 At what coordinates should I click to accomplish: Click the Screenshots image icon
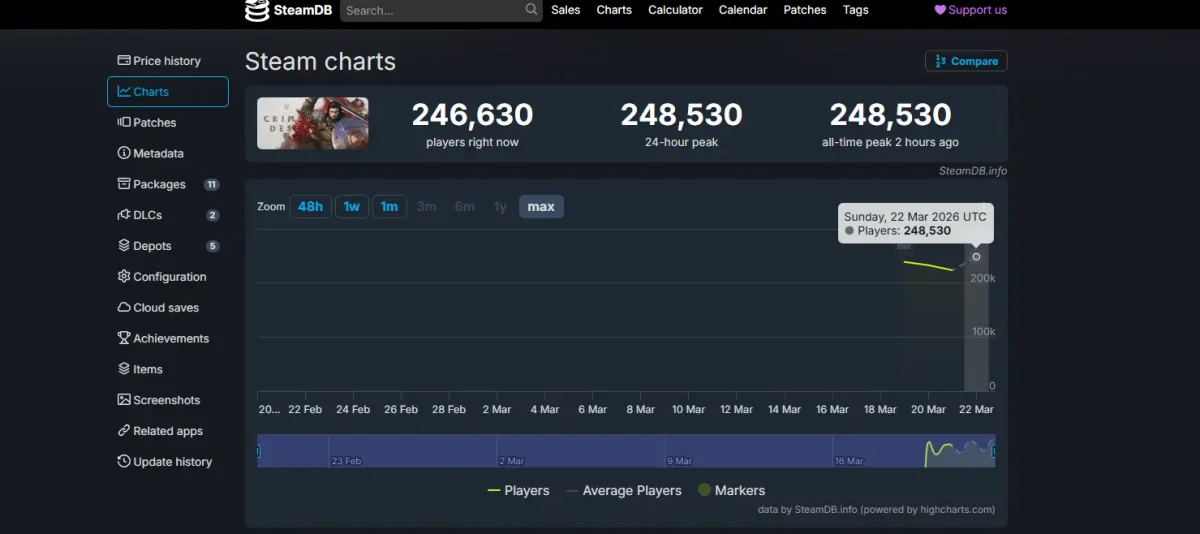click(x=124, y=400)
